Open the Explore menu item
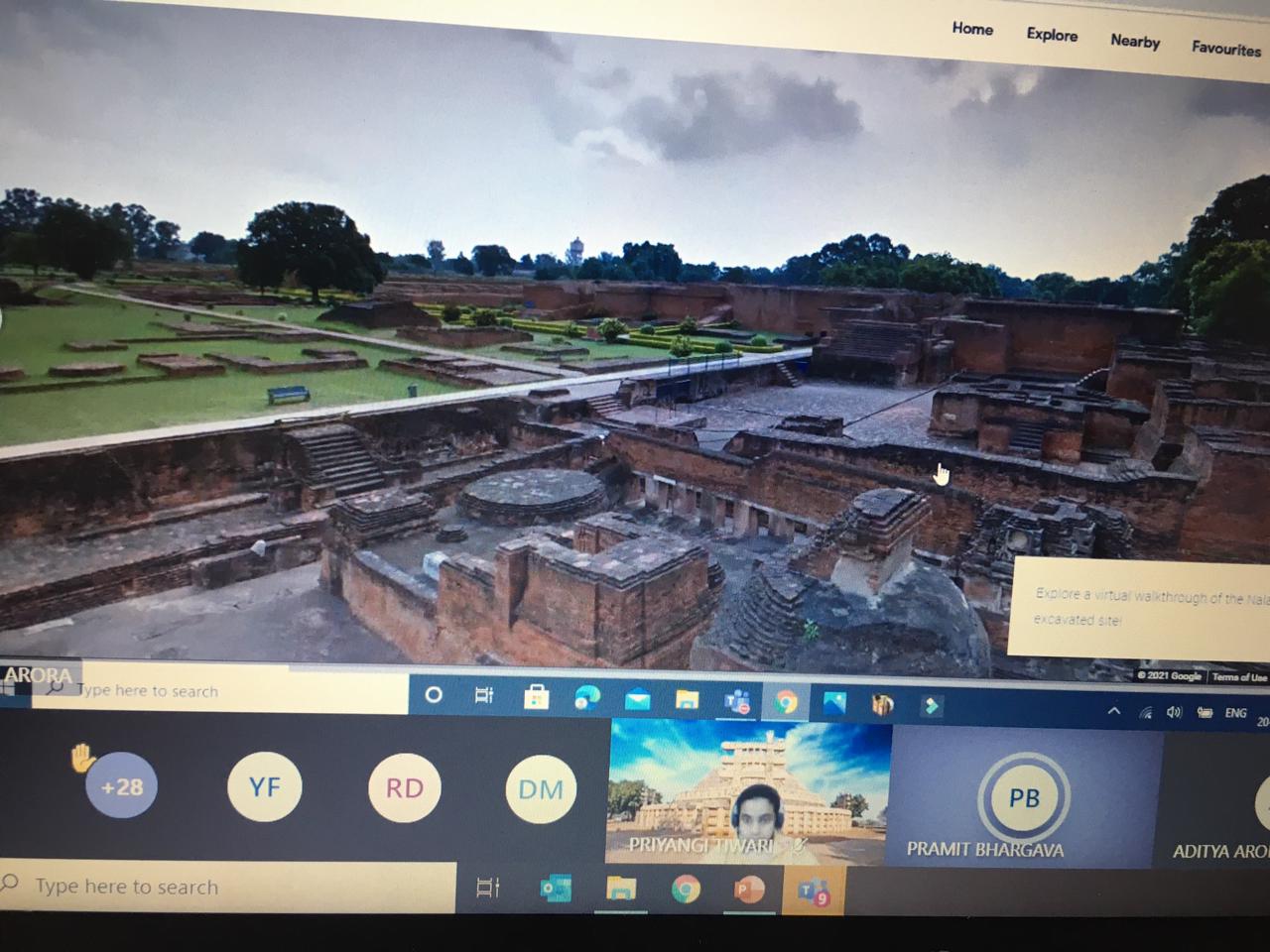This screenshot has width=1270, height=952. [1052, 35]
